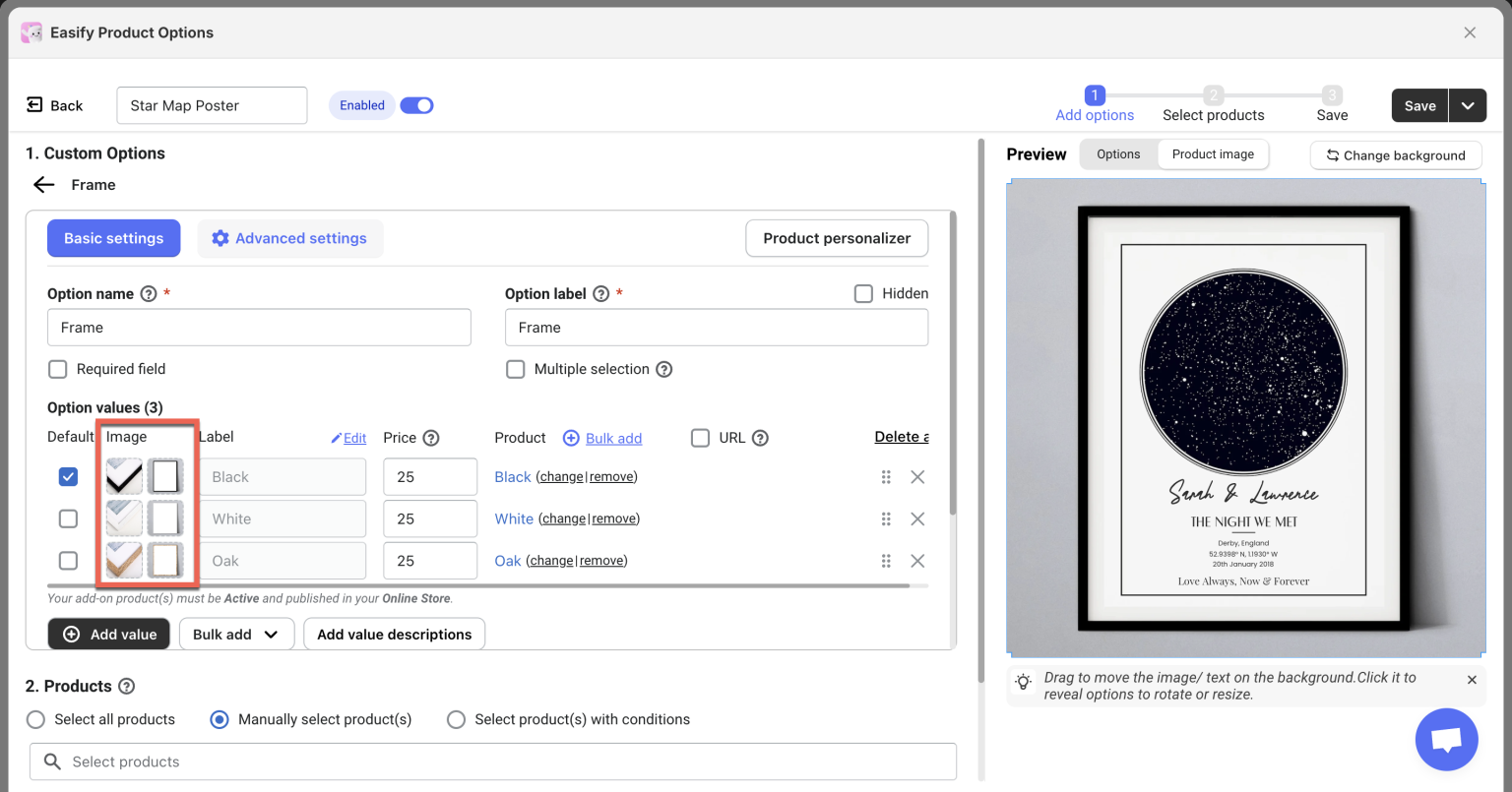Click the Price help icon

431,438
